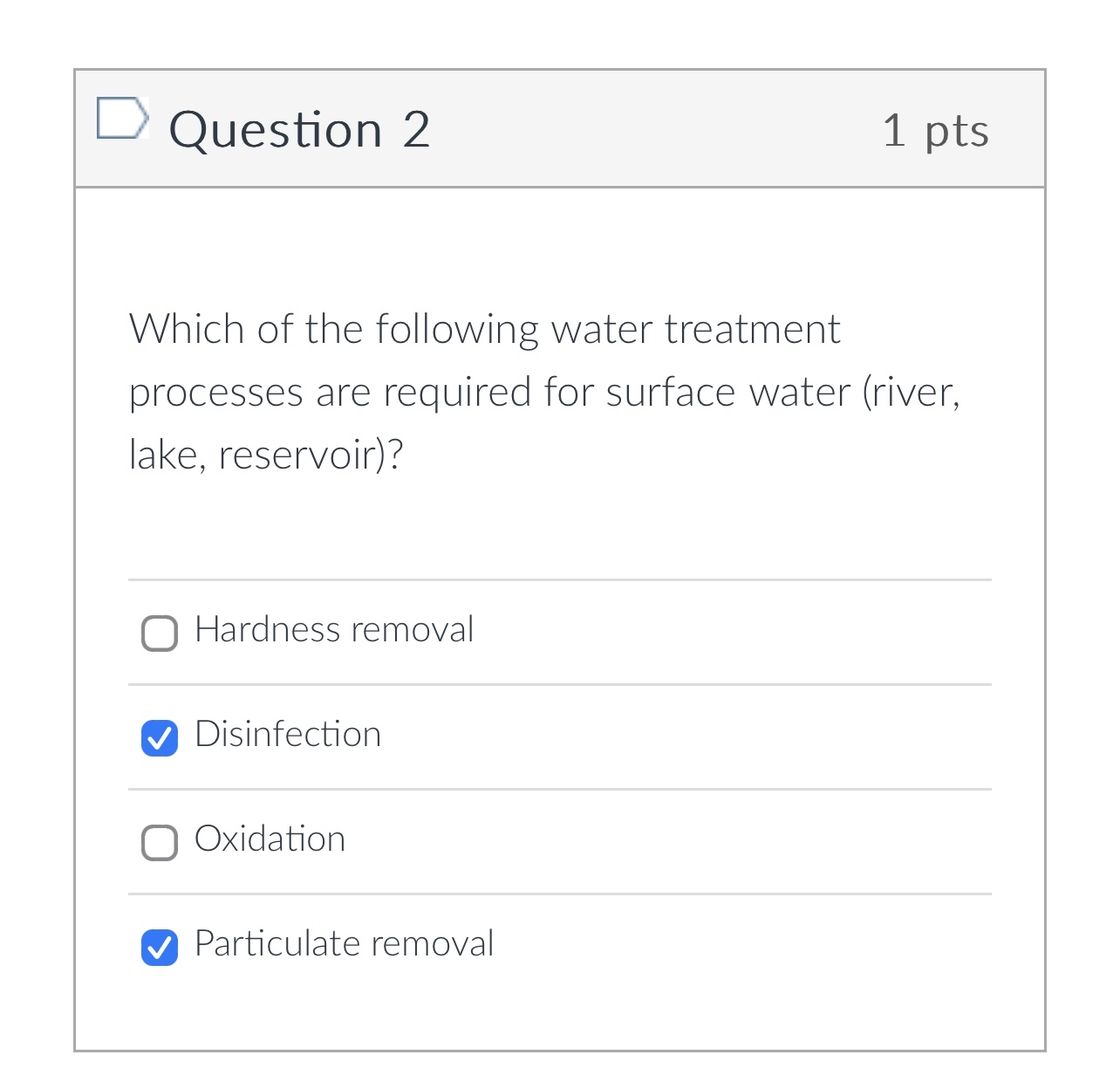The height and width of the screenshot is (1089, 1120).
Task: Toggle the Hardness removal checkbox on
Action: click(159, 632)
